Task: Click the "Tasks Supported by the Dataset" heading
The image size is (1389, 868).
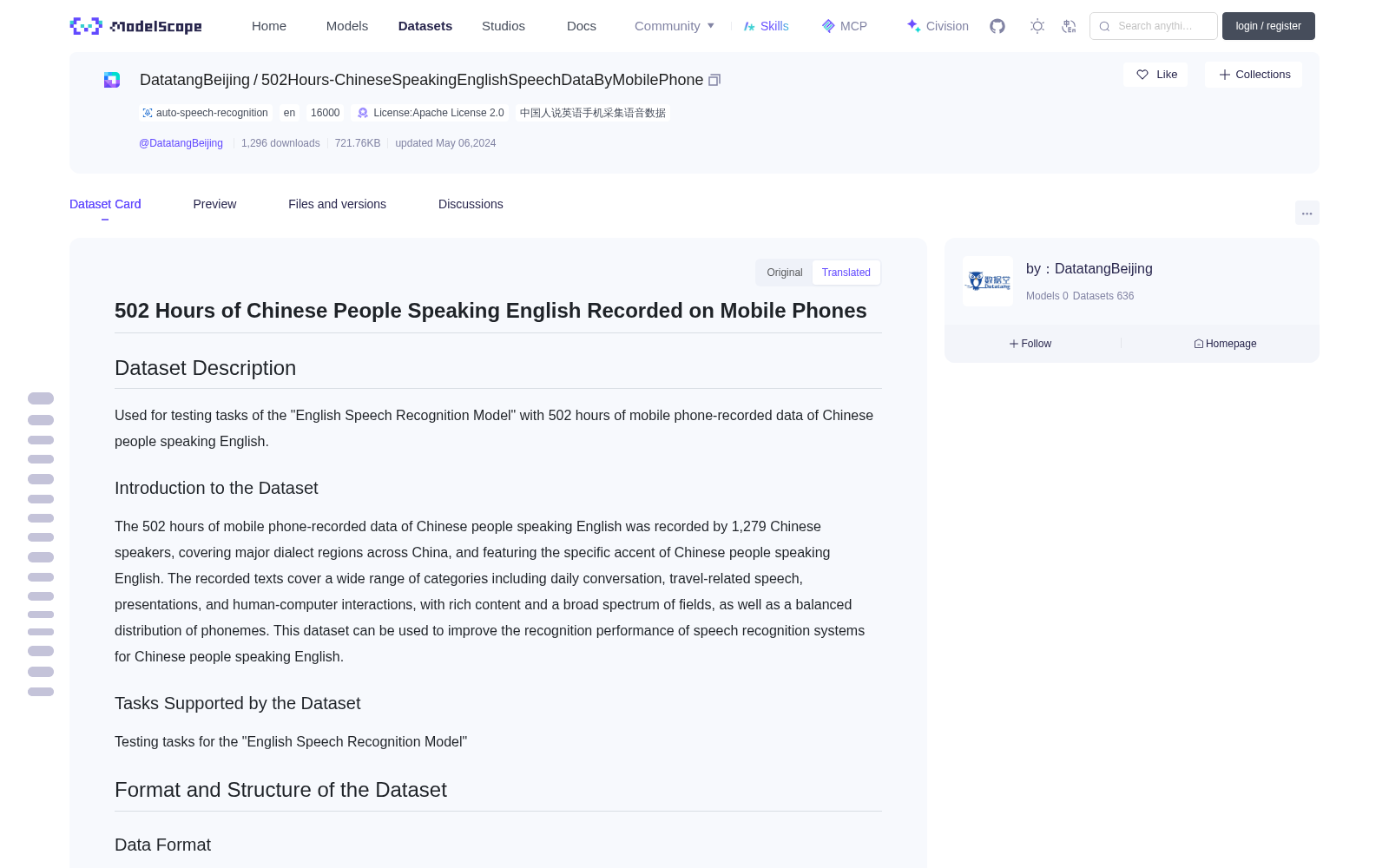Action: (237, 703)
